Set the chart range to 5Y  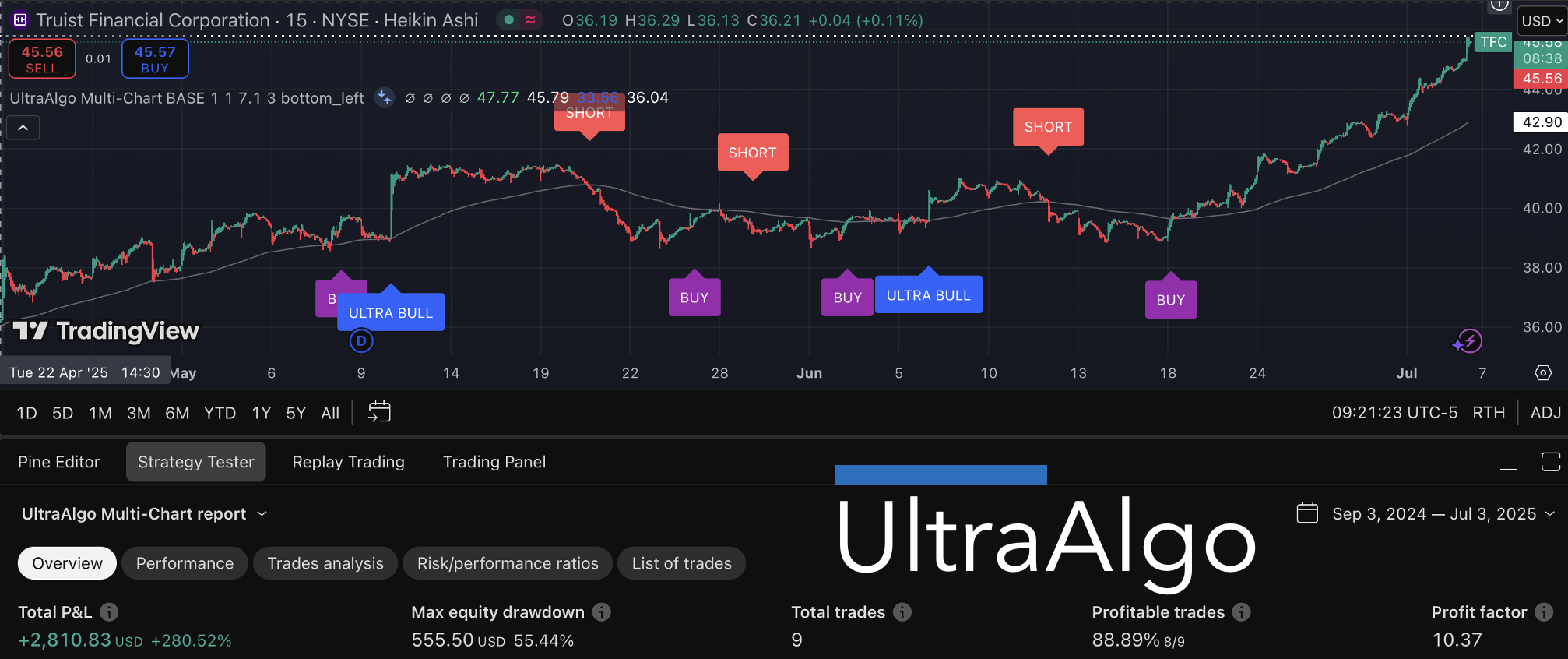[x=296, y=413]
